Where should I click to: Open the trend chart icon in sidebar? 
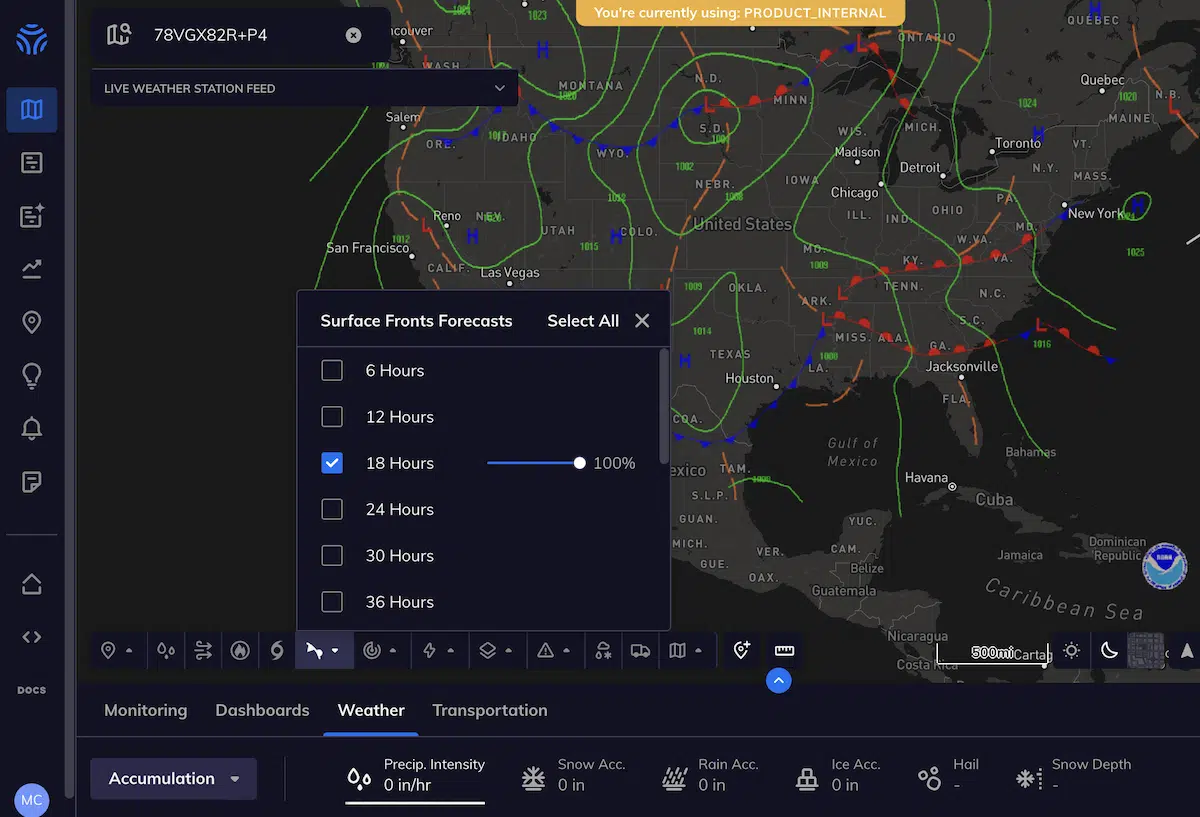[x=32, y=268]
